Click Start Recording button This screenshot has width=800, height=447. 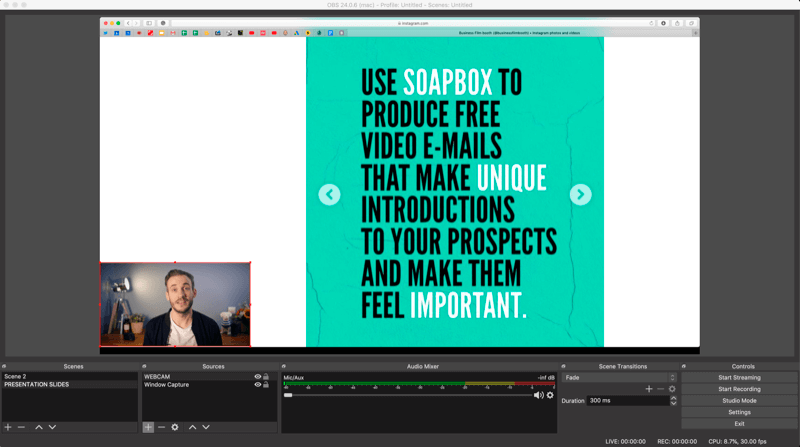[x=739, y=389]
